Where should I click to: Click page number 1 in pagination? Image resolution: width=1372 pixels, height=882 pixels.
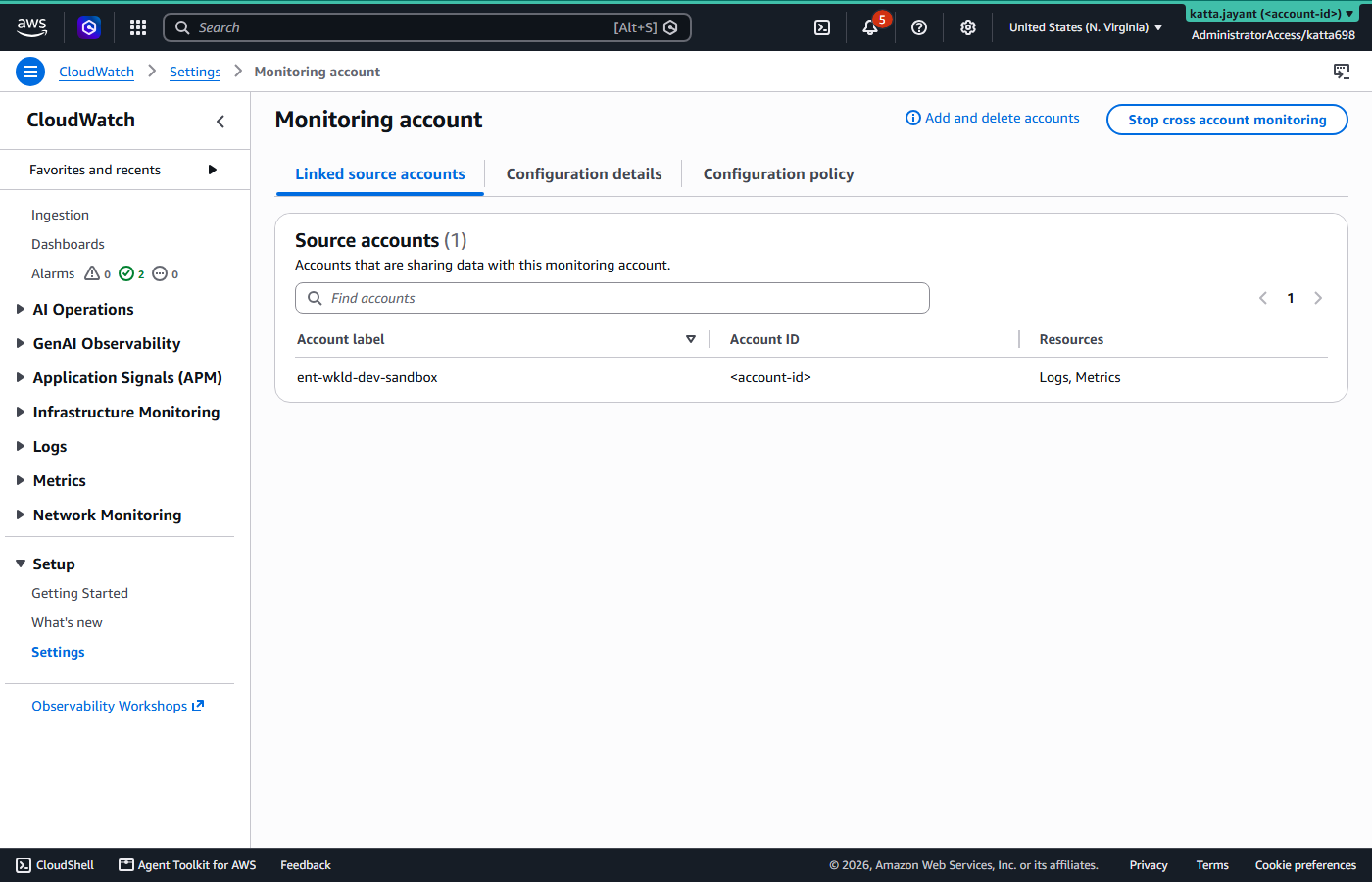(1291, 298)
